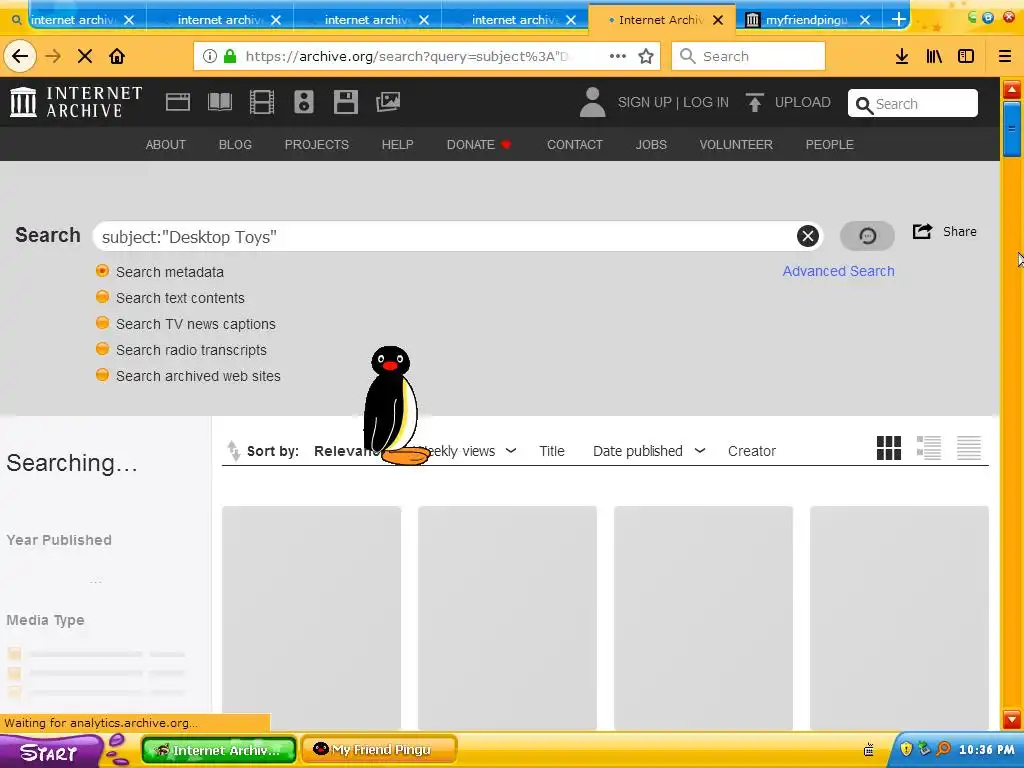Viewport: 1024px width, 768px height.
Task: Select Search TV news captions option
Action: [103, 323]
